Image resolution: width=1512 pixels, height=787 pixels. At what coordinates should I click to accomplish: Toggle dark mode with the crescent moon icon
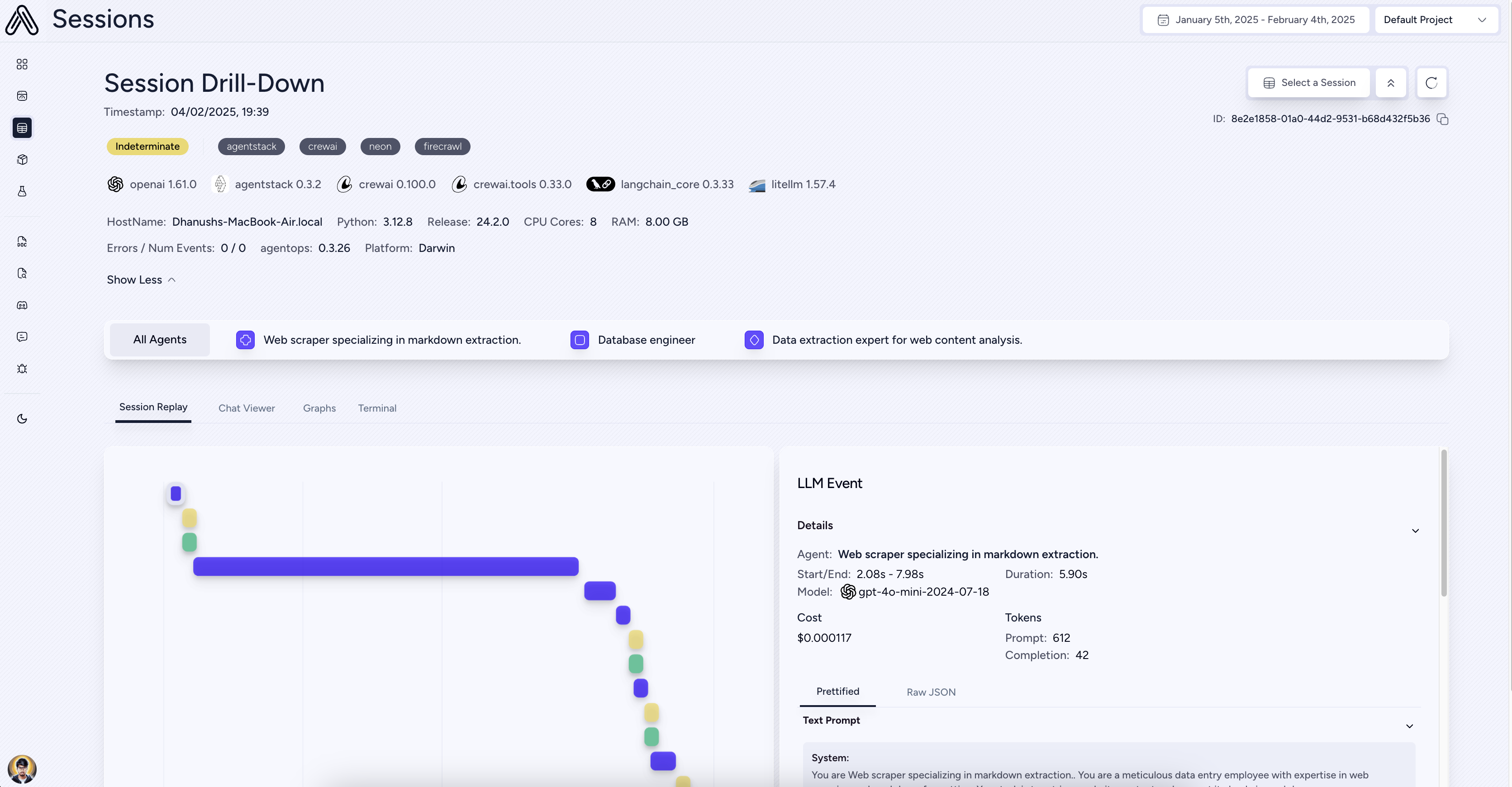(x=22, y=418)
